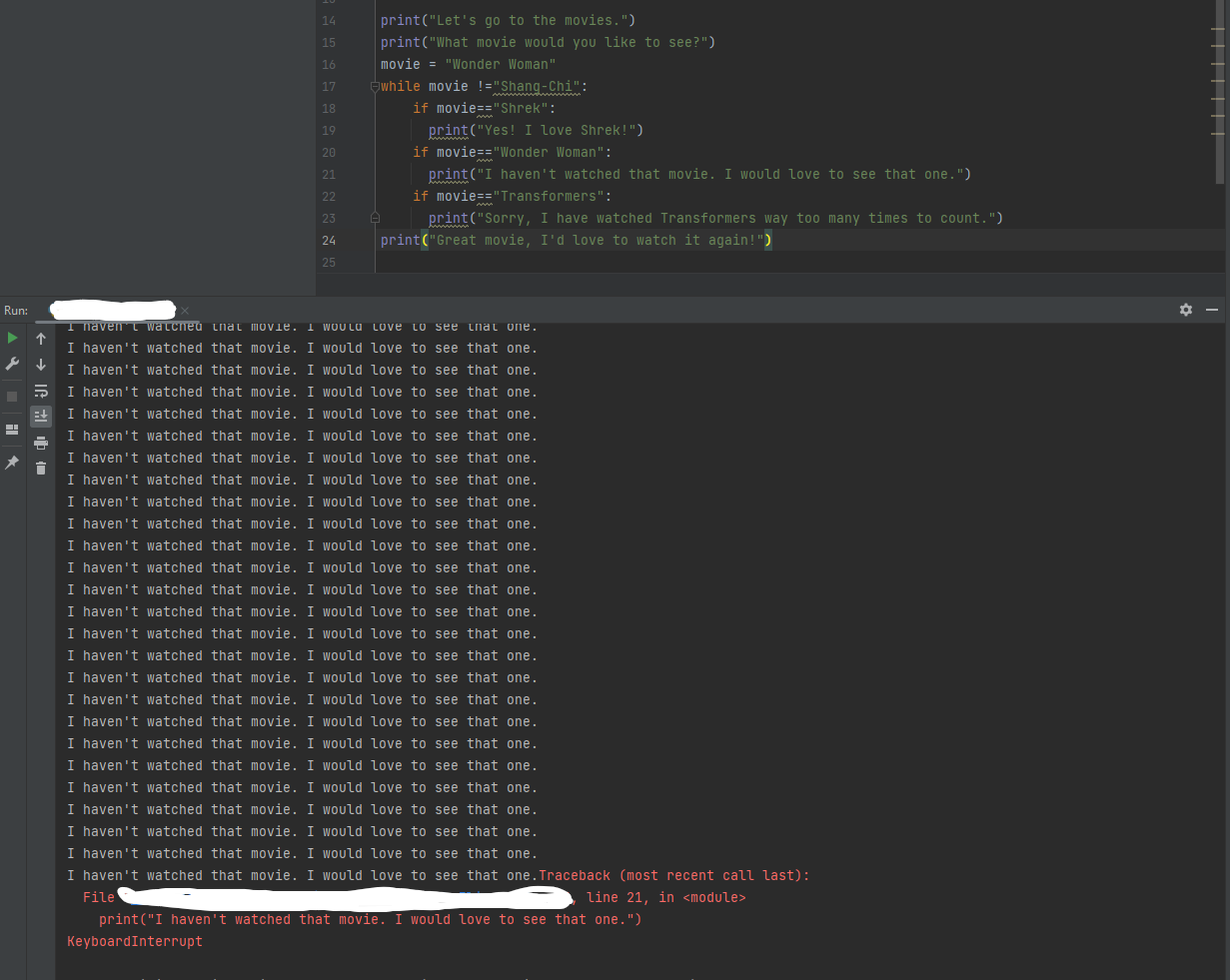This screenshot has width=1230, height=980.
Task: Click the Restore Layout icon in the Run panel
Action: tap(12, 430)
